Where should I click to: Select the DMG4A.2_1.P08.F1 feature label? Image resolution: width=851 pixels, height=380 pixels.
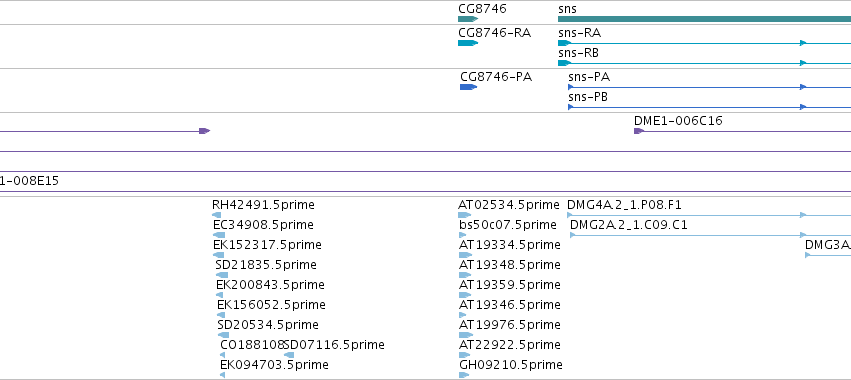pyautogui.click(x=624, y=205)
